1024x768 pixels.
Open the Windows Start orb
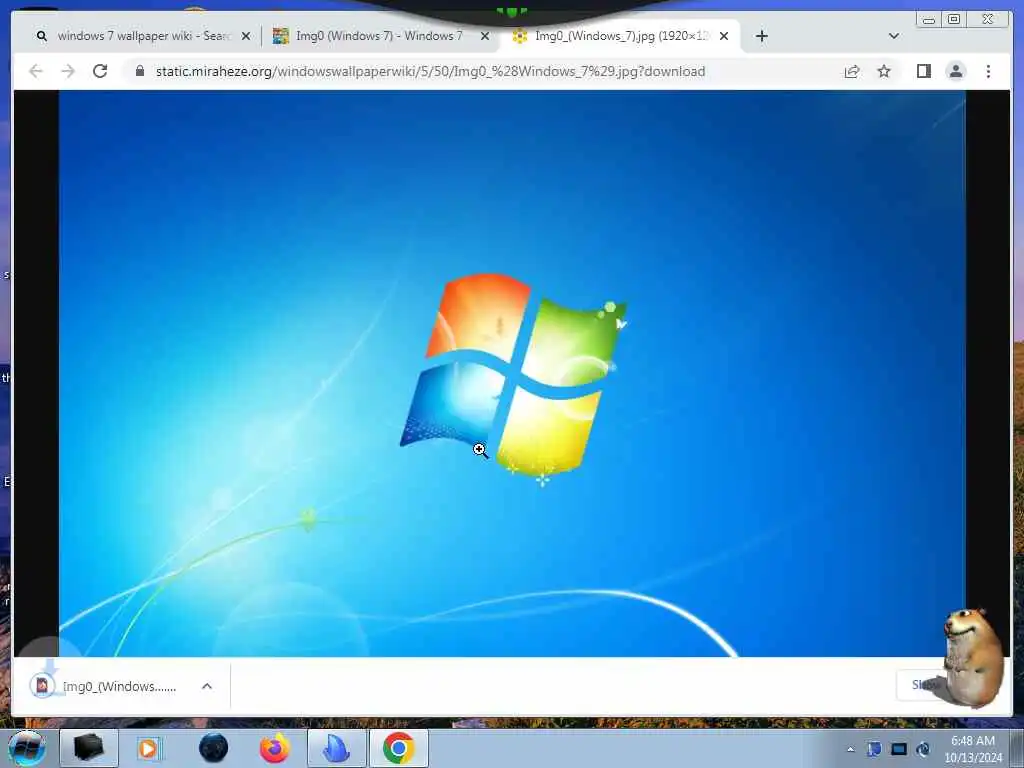click(27, 748)
